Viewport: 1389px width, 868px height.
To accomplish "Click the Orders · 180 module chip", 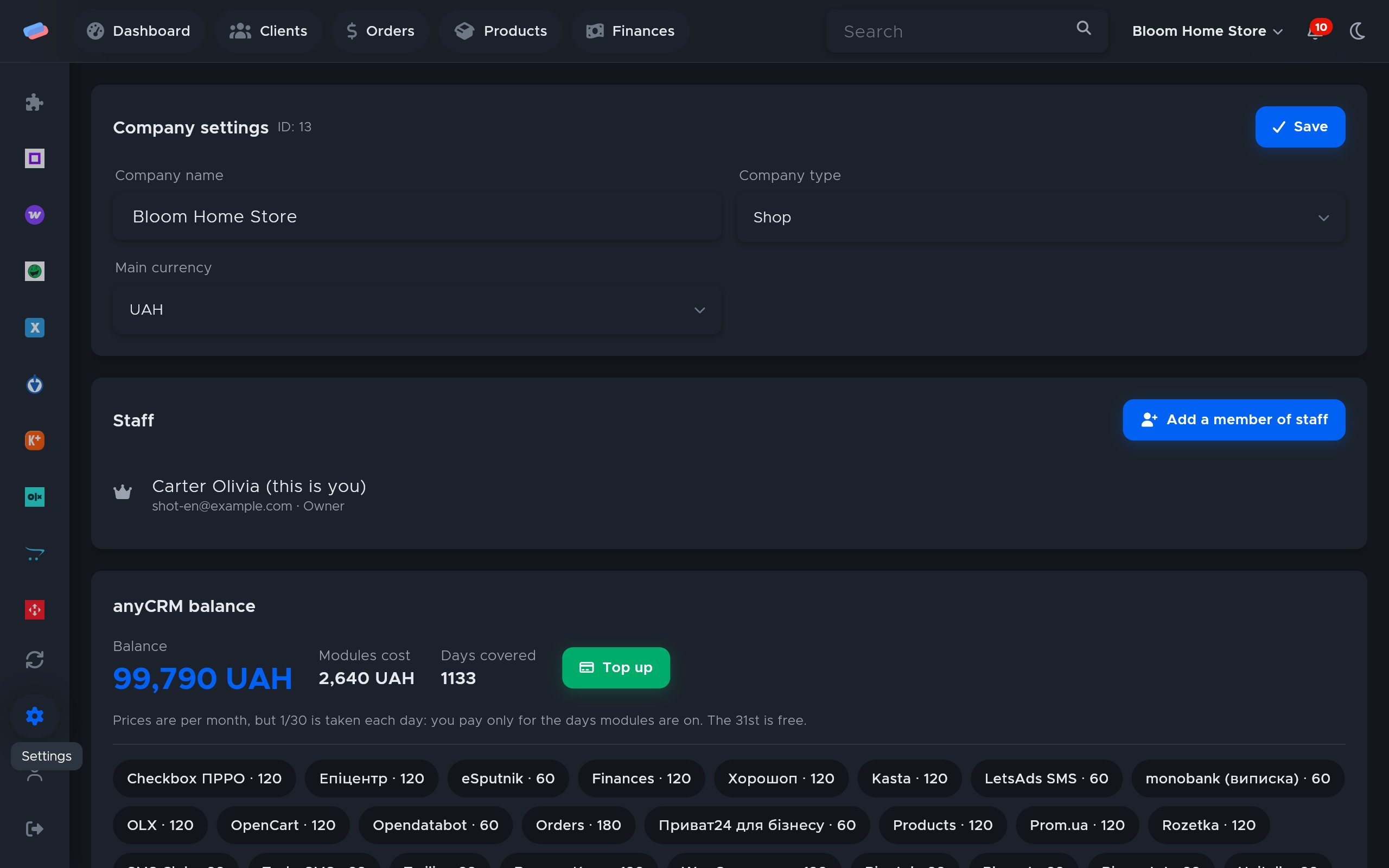I will 578,825.
